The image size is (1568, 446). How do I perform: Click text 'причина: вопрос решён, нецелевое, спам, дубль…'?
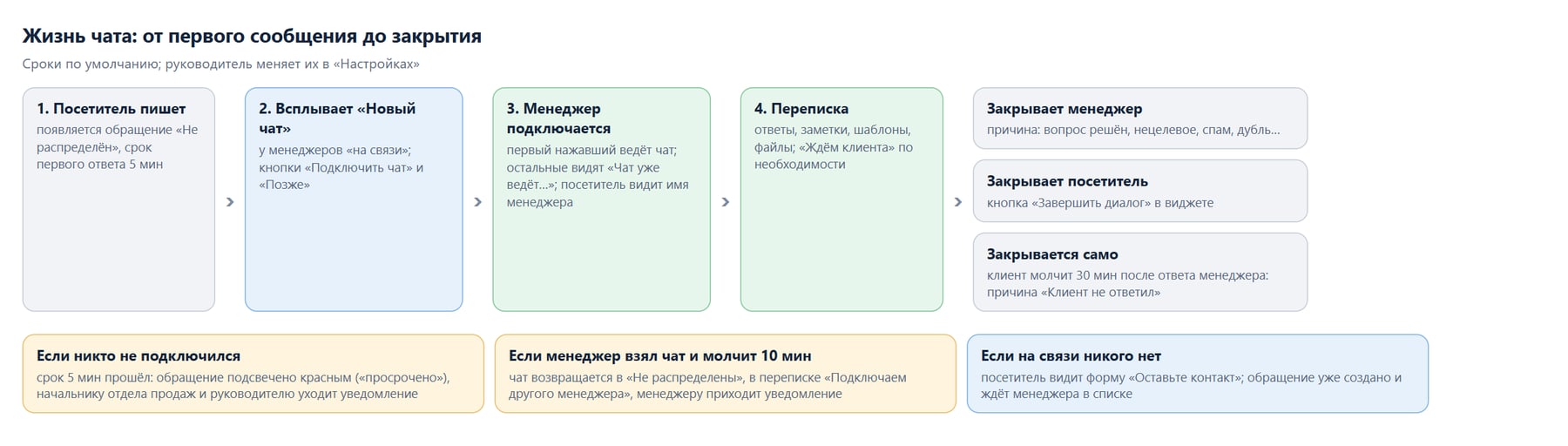click(1133, 130)
